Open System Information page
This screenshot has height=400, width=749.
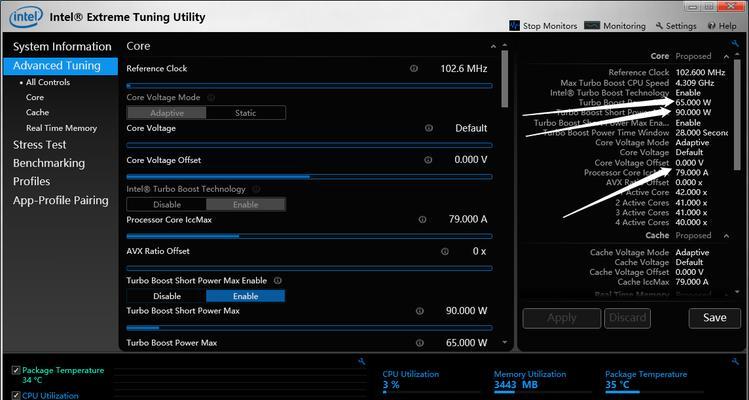62,47
